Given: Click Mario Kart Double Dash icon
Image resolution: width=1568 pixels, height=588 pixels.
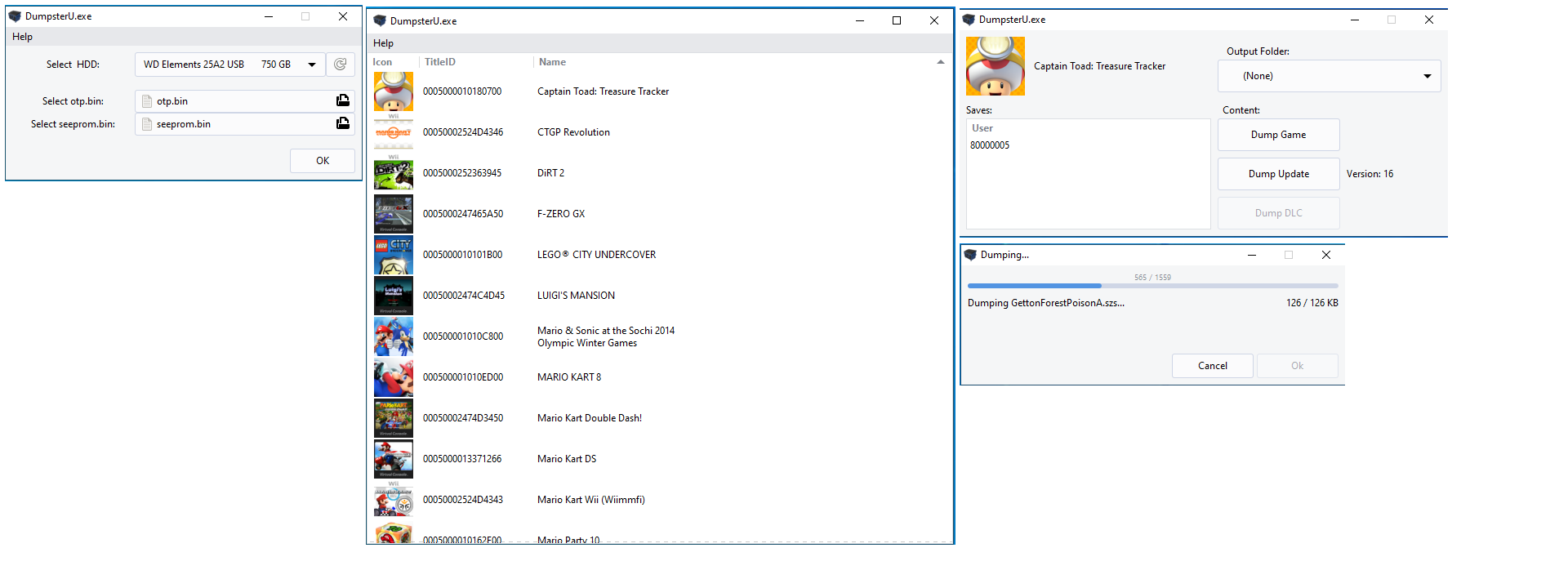Looking at the screenshot, I should (x=394, y=418).
